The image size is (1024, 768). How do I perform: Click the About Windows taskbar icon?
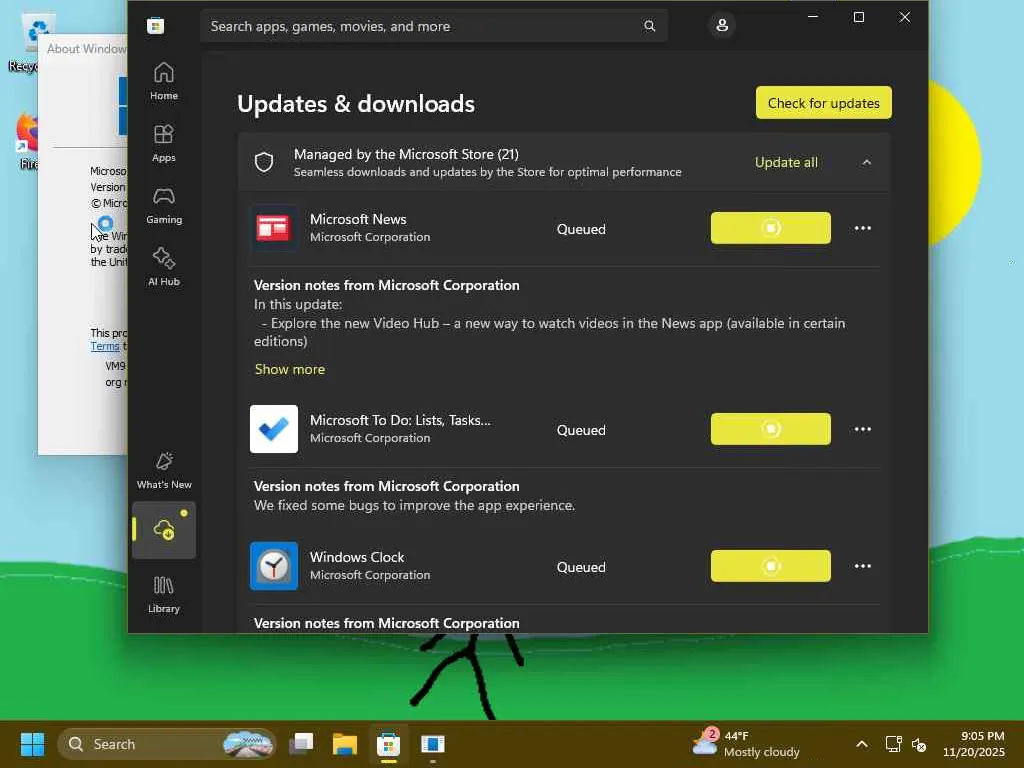pos(432,744)
